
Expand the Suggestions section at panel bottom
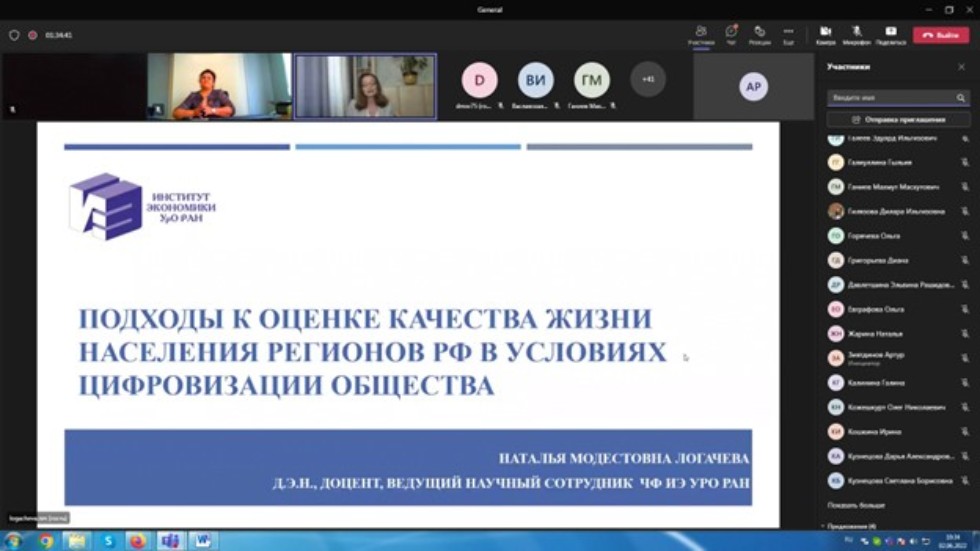tap(850, 525)
